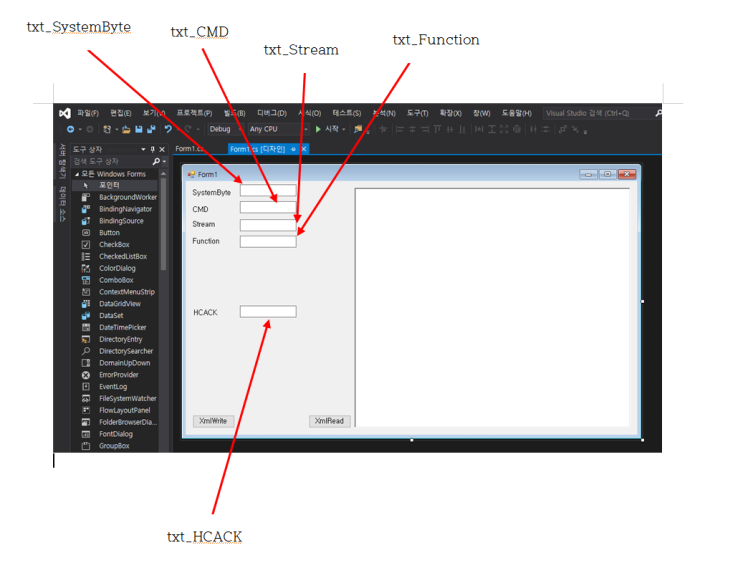This screenshot has height=563, width=743.
Task: Click the green start debugging play icon
Action: click(x=318, y=129)
